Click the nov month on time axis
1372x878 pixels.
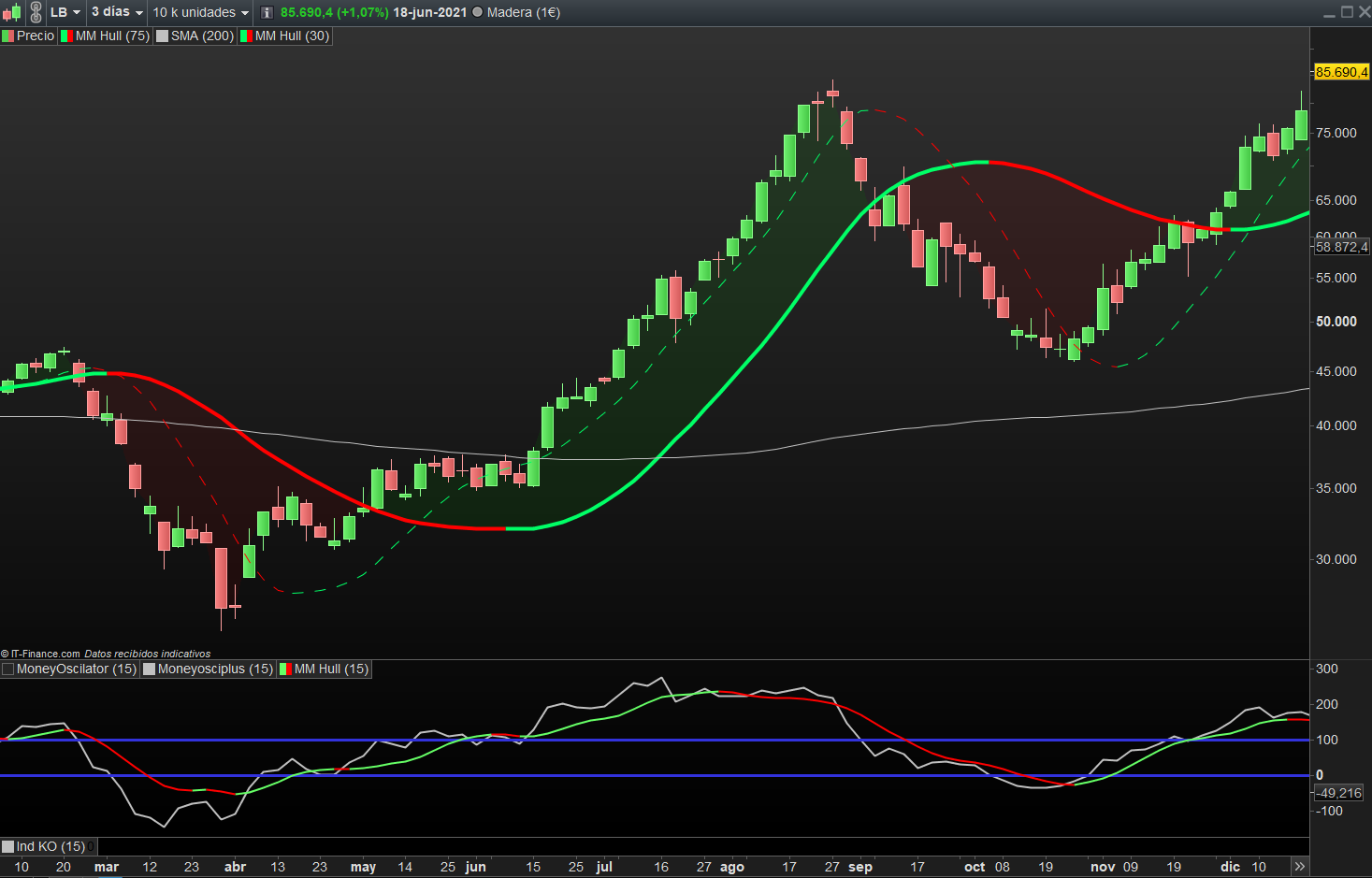coord(1103,867)
